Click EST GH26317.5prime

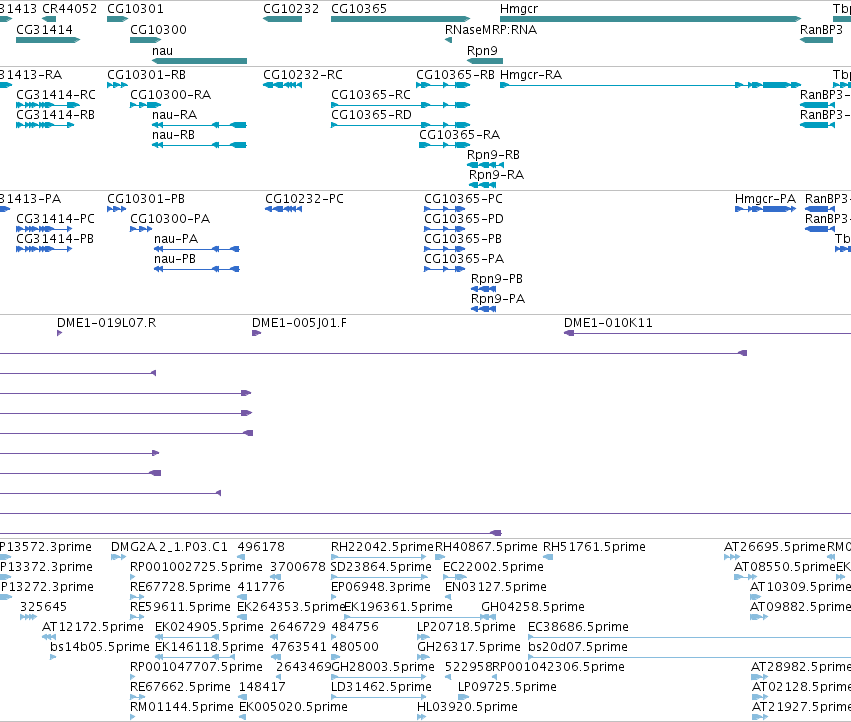[468, 647]
